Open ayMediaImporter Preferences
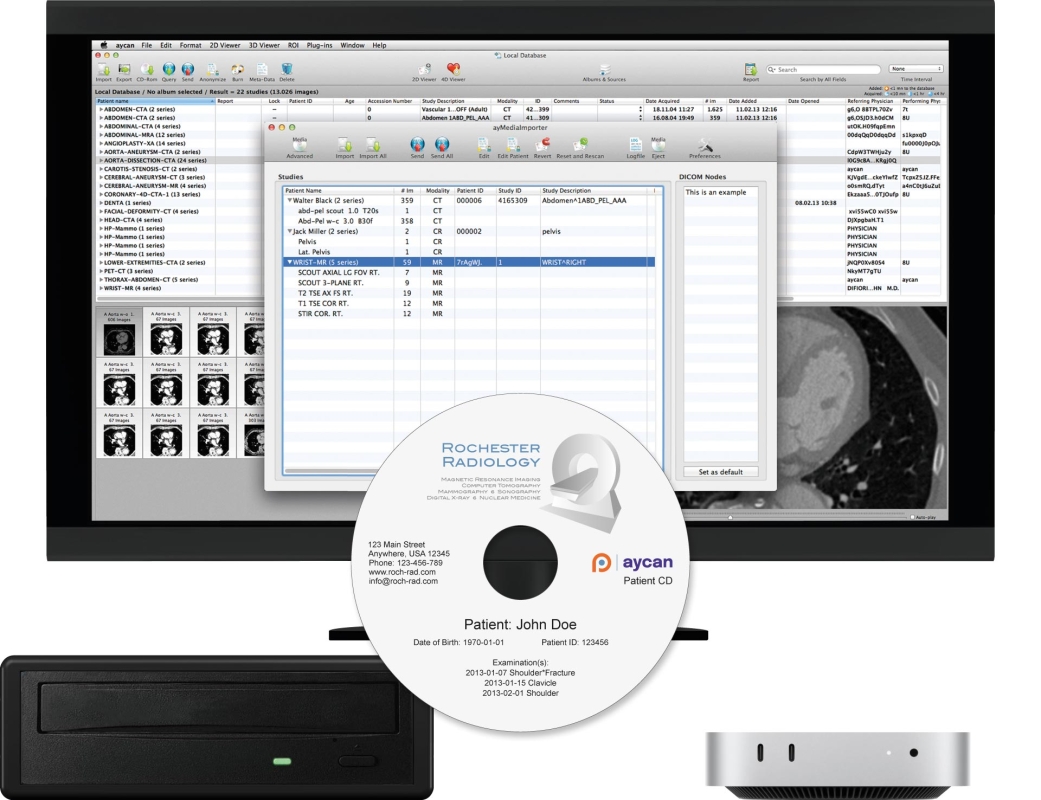Image resolution: width=1041 pixels, height=800 pixels. point(705,145)
